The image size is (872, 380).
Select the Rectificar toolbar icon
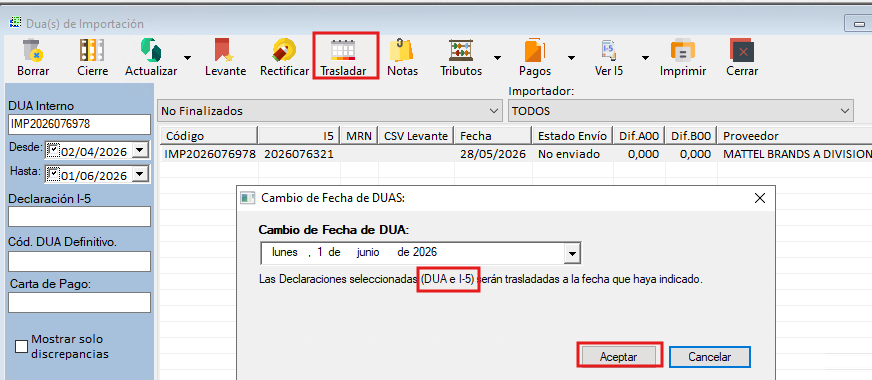pos(284,50)
